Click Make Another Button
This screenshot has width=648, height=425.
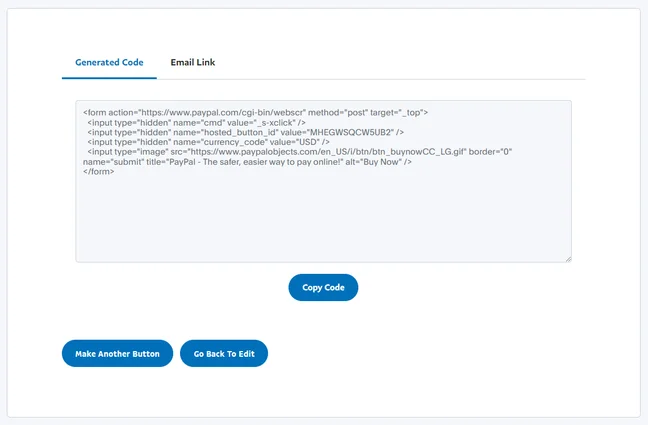click(117, 353)
